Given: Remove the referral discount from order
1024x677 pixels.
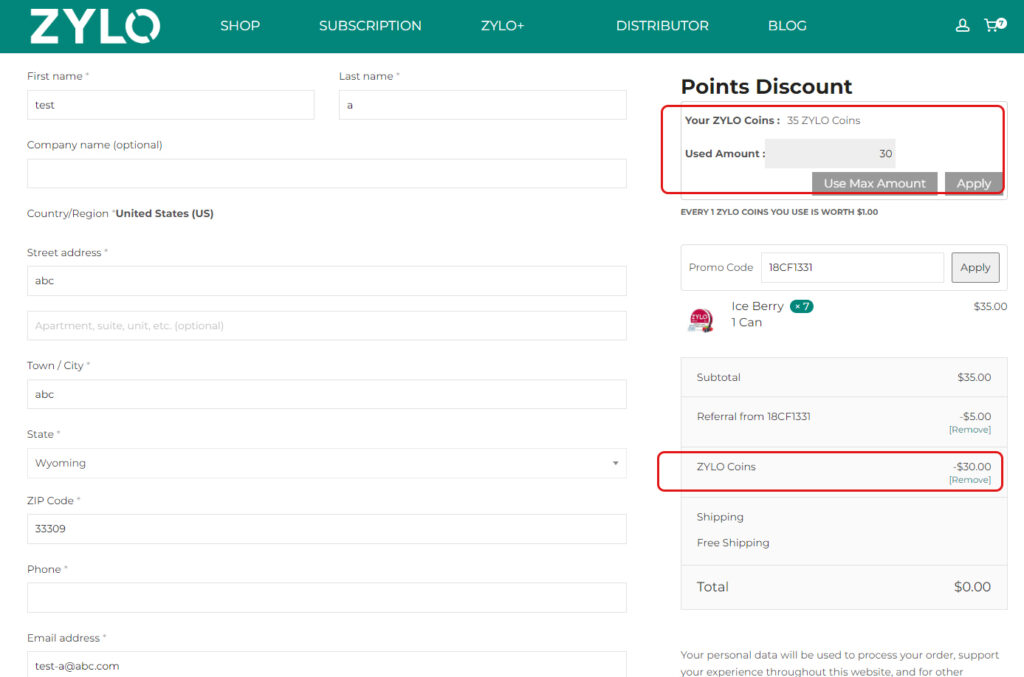Looking at the screenshot, I should coord(969,430).
